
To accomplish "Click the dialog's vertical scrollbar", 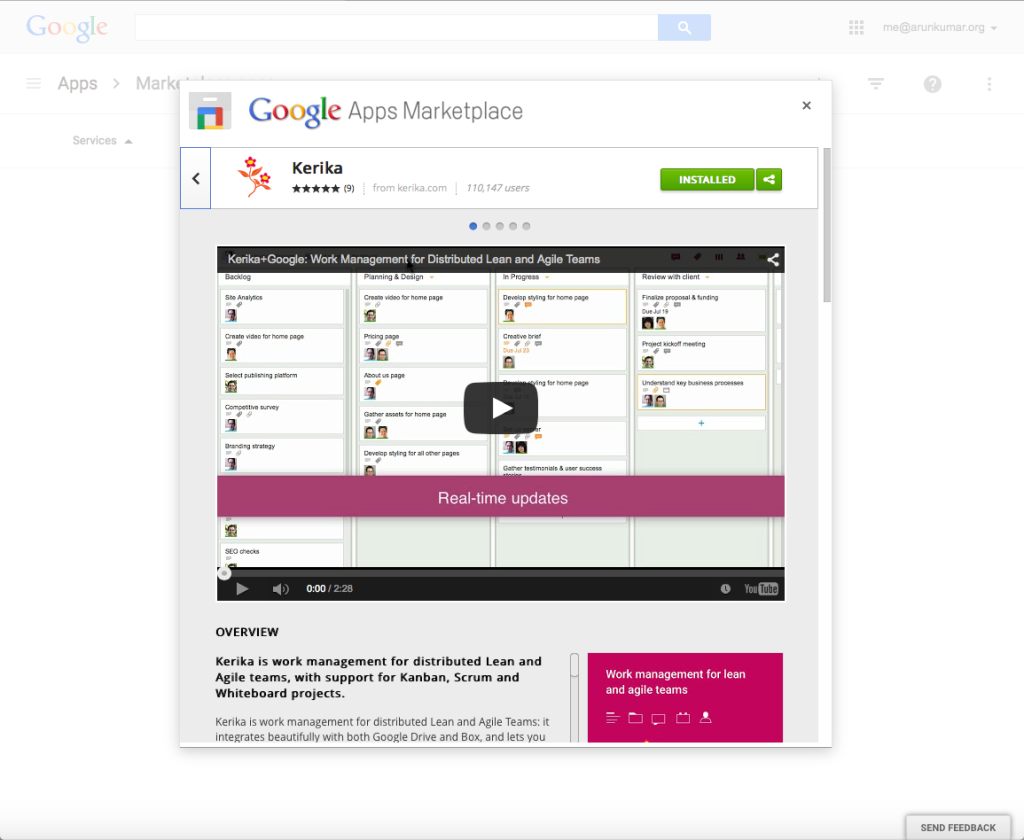I will pyautogui.click(x=827, y=225).
